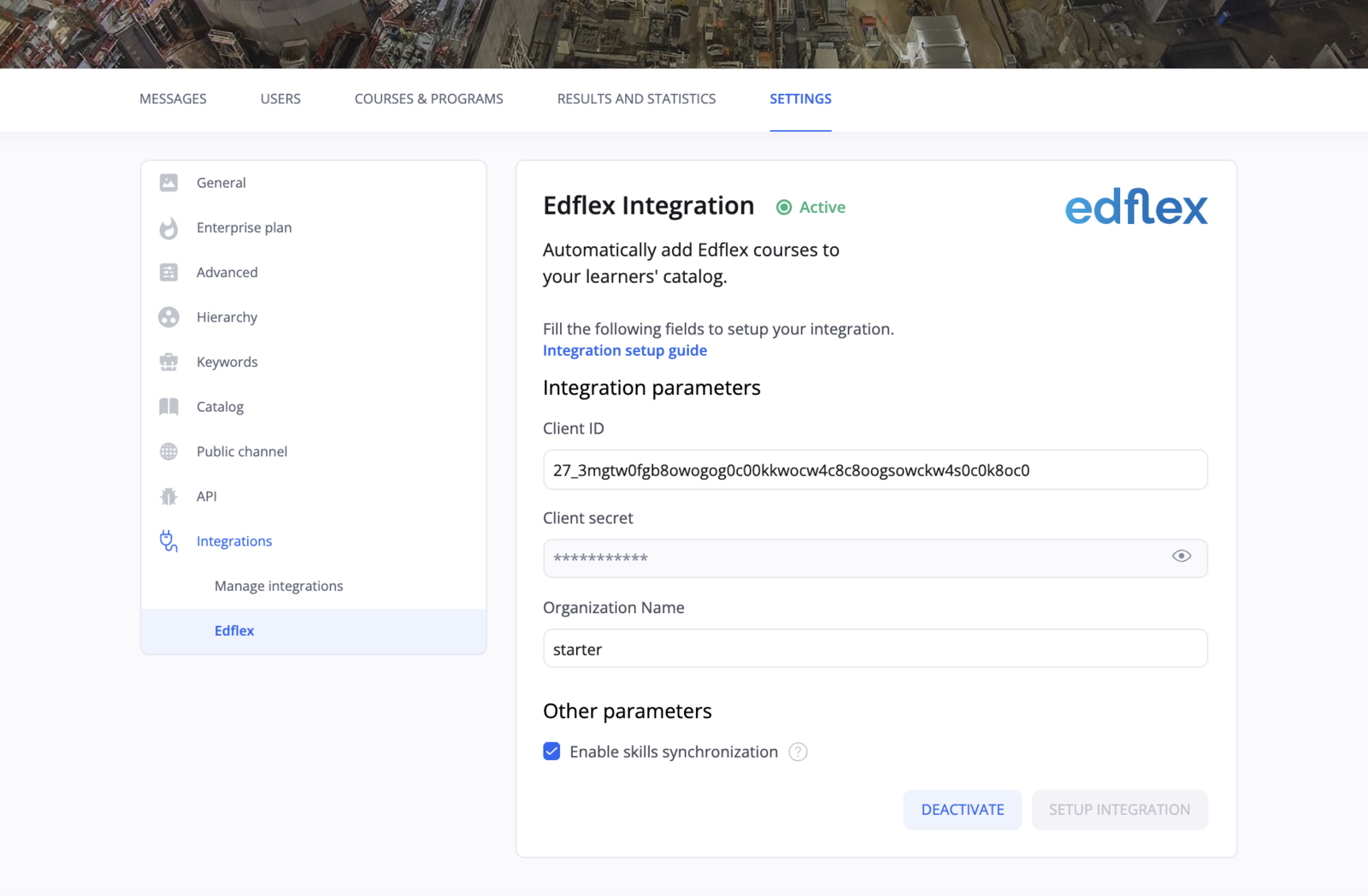Open Enterprise plan section

314,227
